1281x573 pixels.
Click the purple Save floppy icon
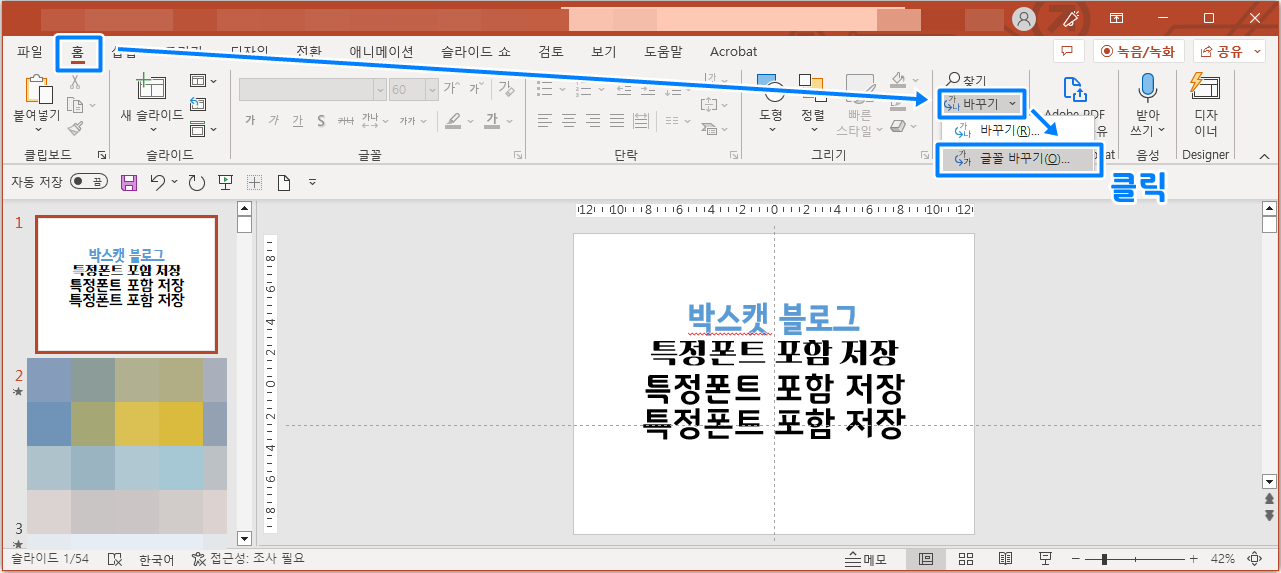[x=129, y=182]
